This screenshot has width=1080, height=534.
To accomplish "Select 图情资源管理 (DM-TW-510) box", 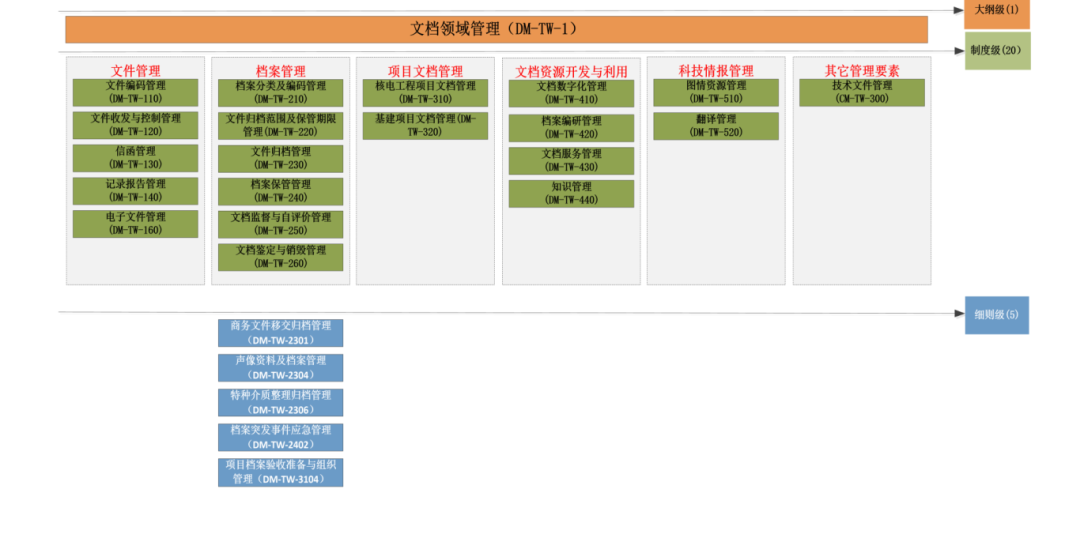I will 716,92.
